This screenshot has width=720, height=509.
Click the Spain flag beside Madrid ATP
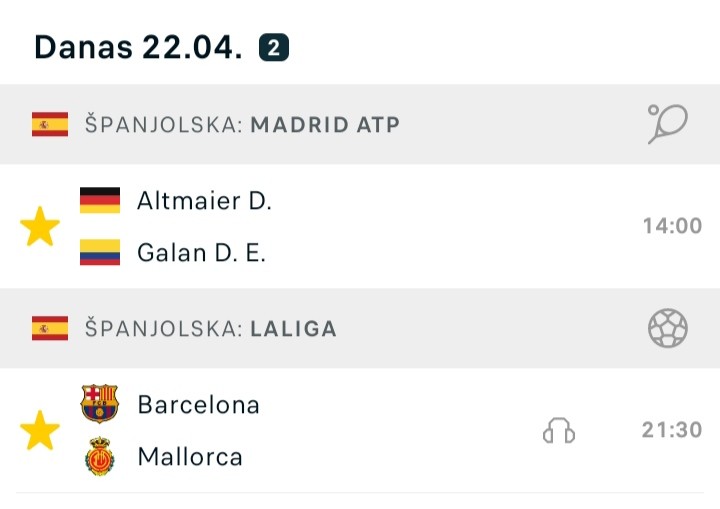click(x=50, y=124)
